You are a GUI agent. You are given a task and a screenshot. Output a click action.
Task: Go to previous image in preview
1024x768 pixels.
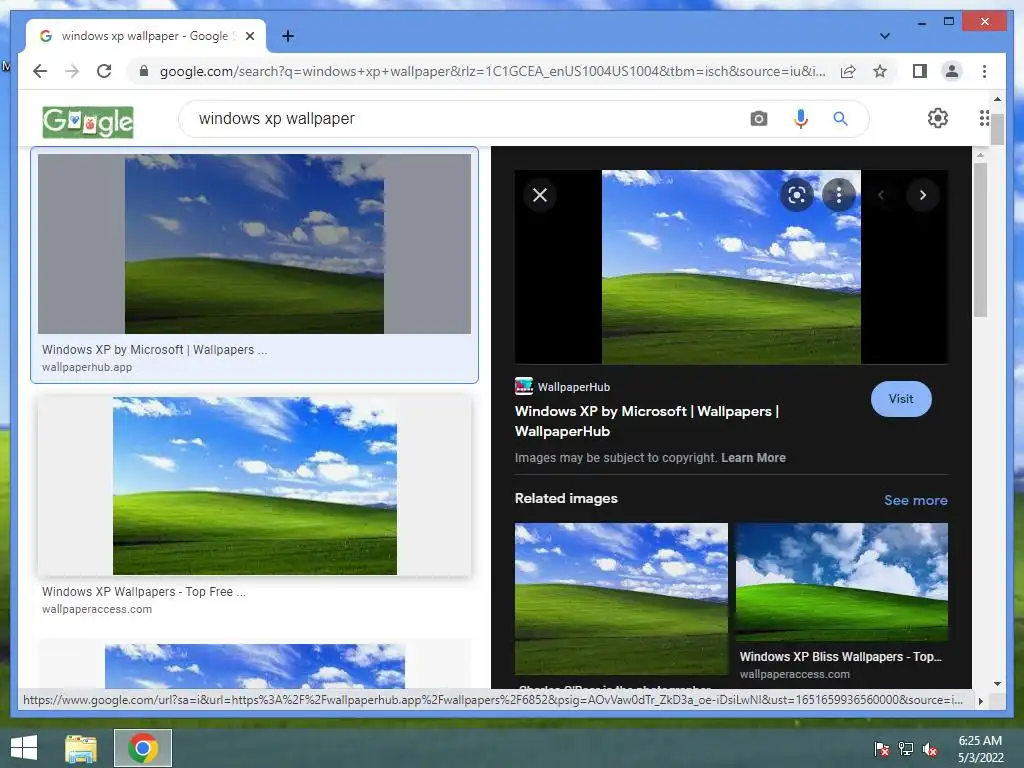881,195
